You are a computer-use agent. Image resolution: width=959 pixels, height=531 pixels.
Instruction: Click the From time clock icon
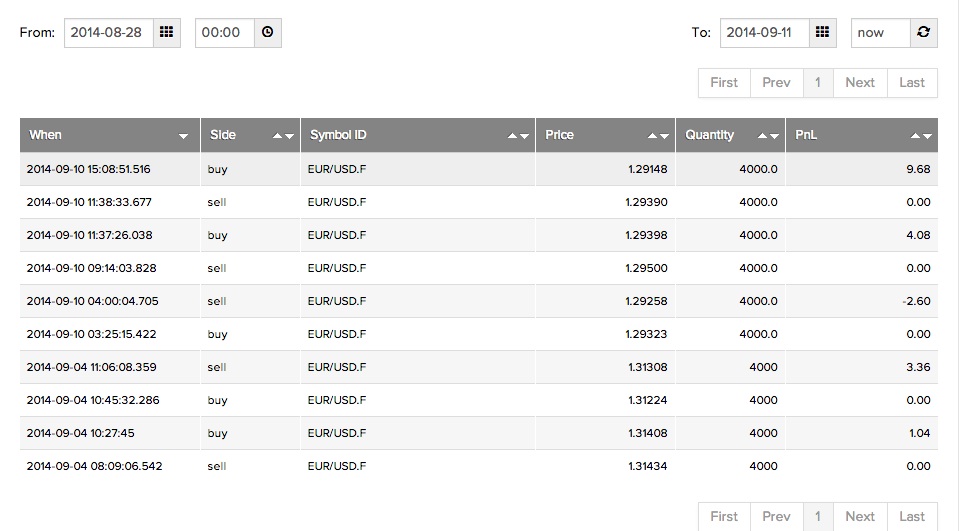pos(267,32)
